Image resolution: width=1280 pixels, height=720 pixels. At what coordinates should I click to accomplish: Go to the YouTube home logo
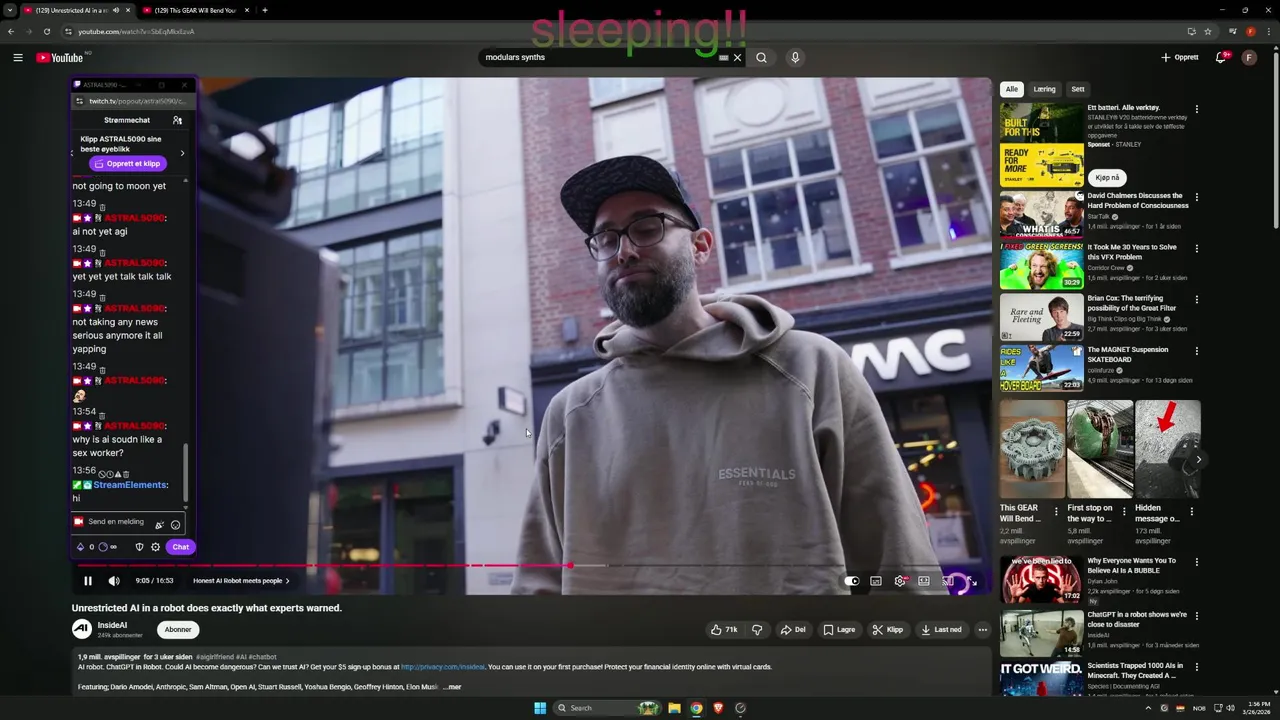(x=60, y=57)
